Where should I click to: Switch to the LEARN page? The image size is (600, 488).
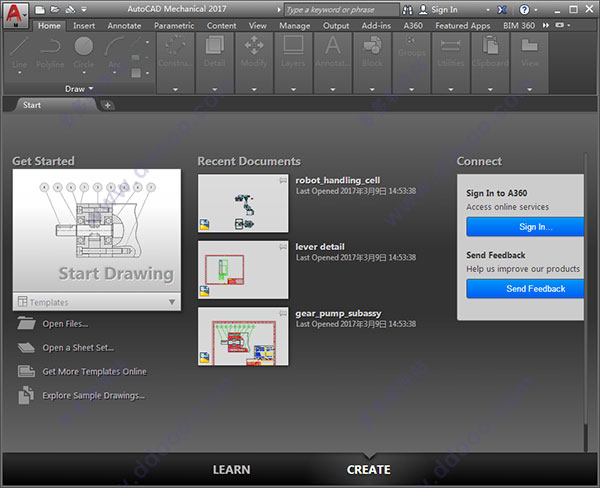(x=232, y=470)
